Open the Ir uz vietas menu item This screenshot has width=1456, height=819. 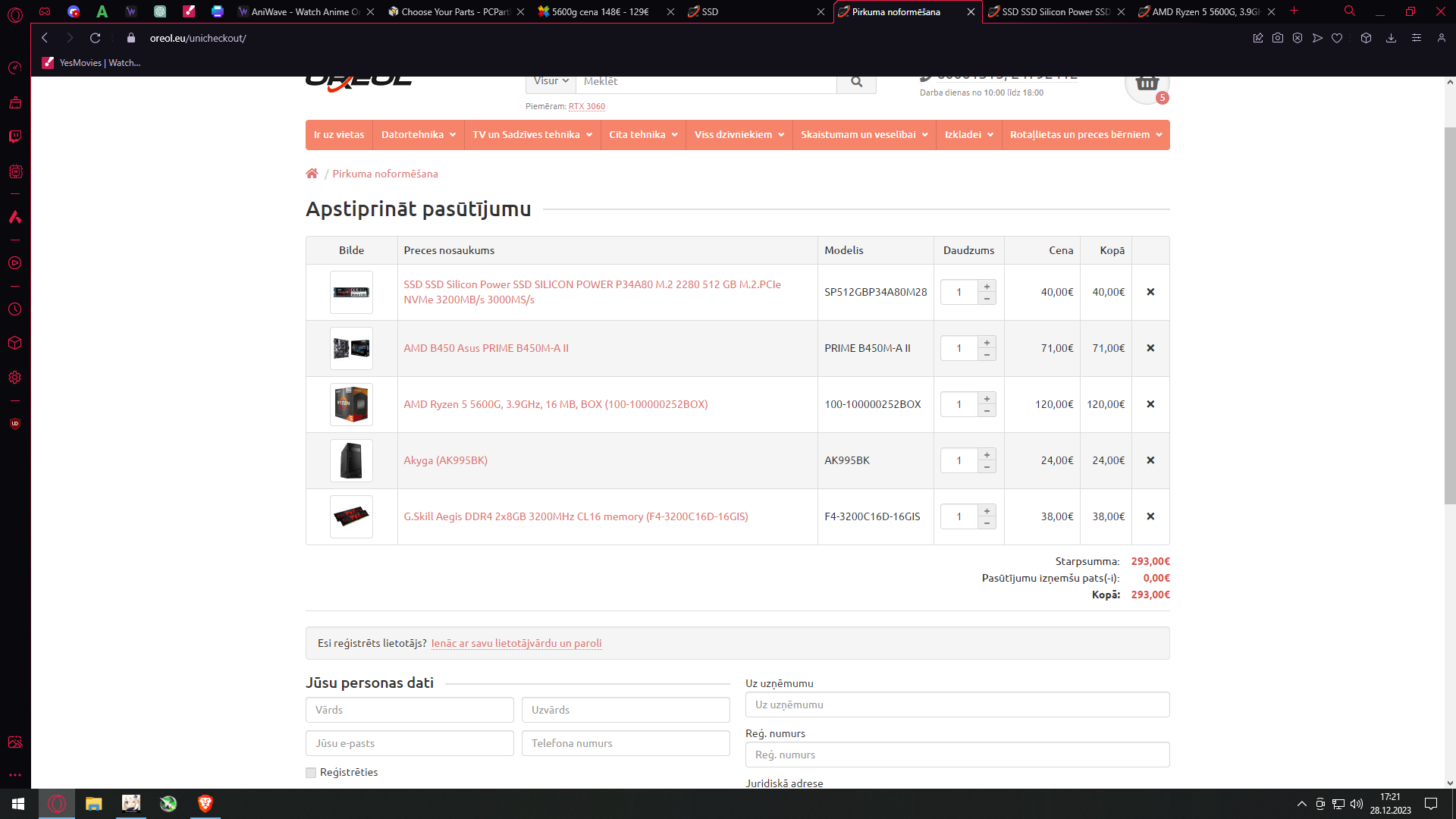339,135
